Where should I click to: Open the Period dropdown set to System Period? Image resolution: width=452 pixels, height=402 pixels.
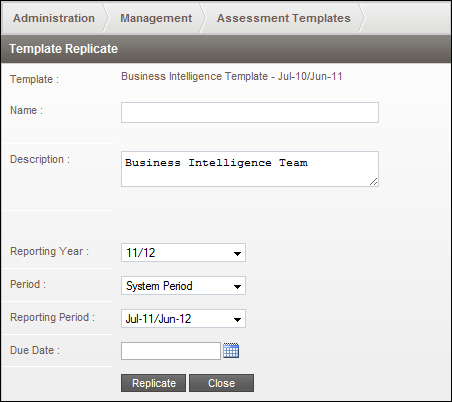point(183,286)
